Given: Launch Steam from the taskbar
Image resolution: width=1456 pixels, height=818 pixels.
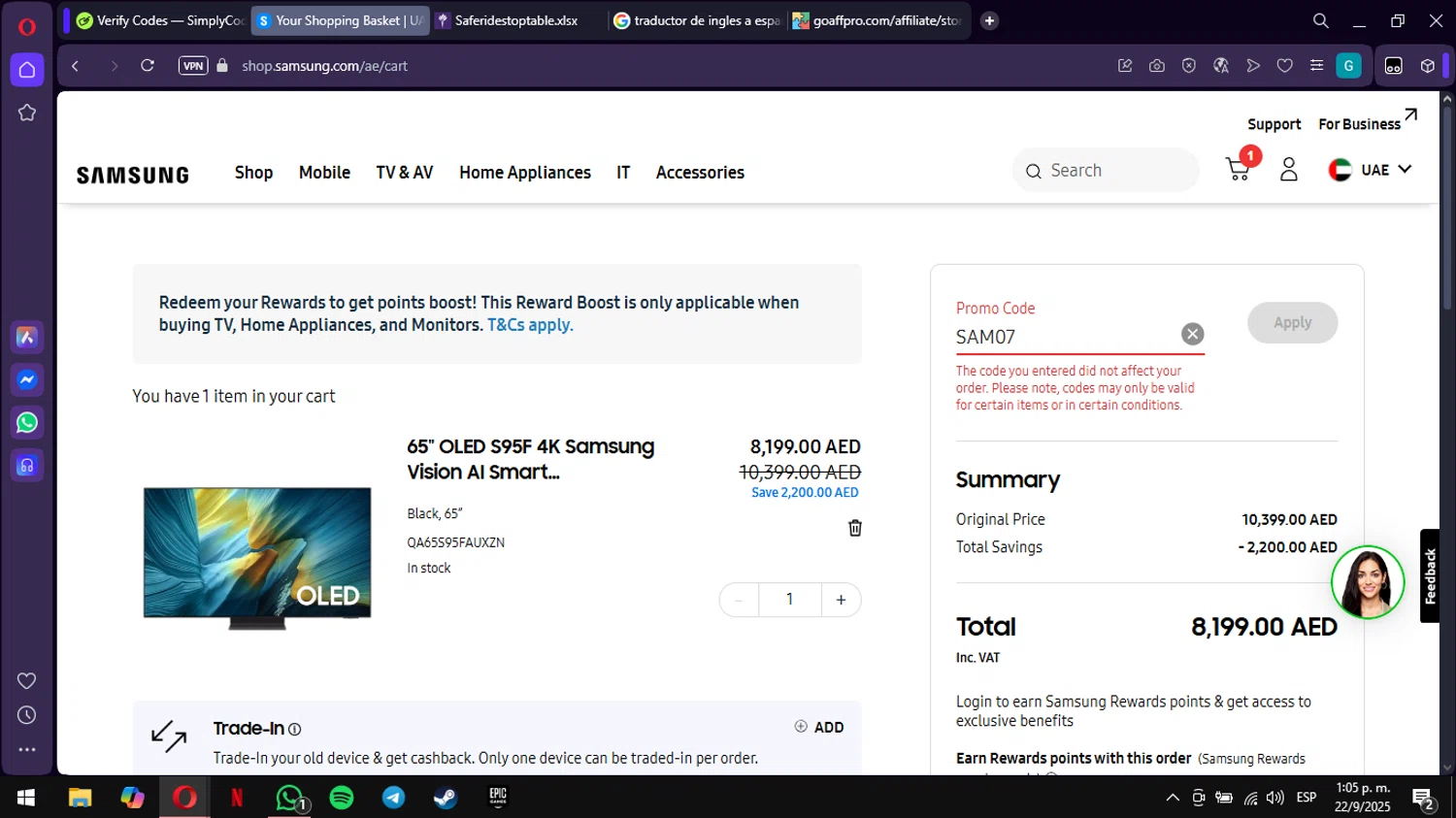Looking at the screenshot, I should (446, 798).
